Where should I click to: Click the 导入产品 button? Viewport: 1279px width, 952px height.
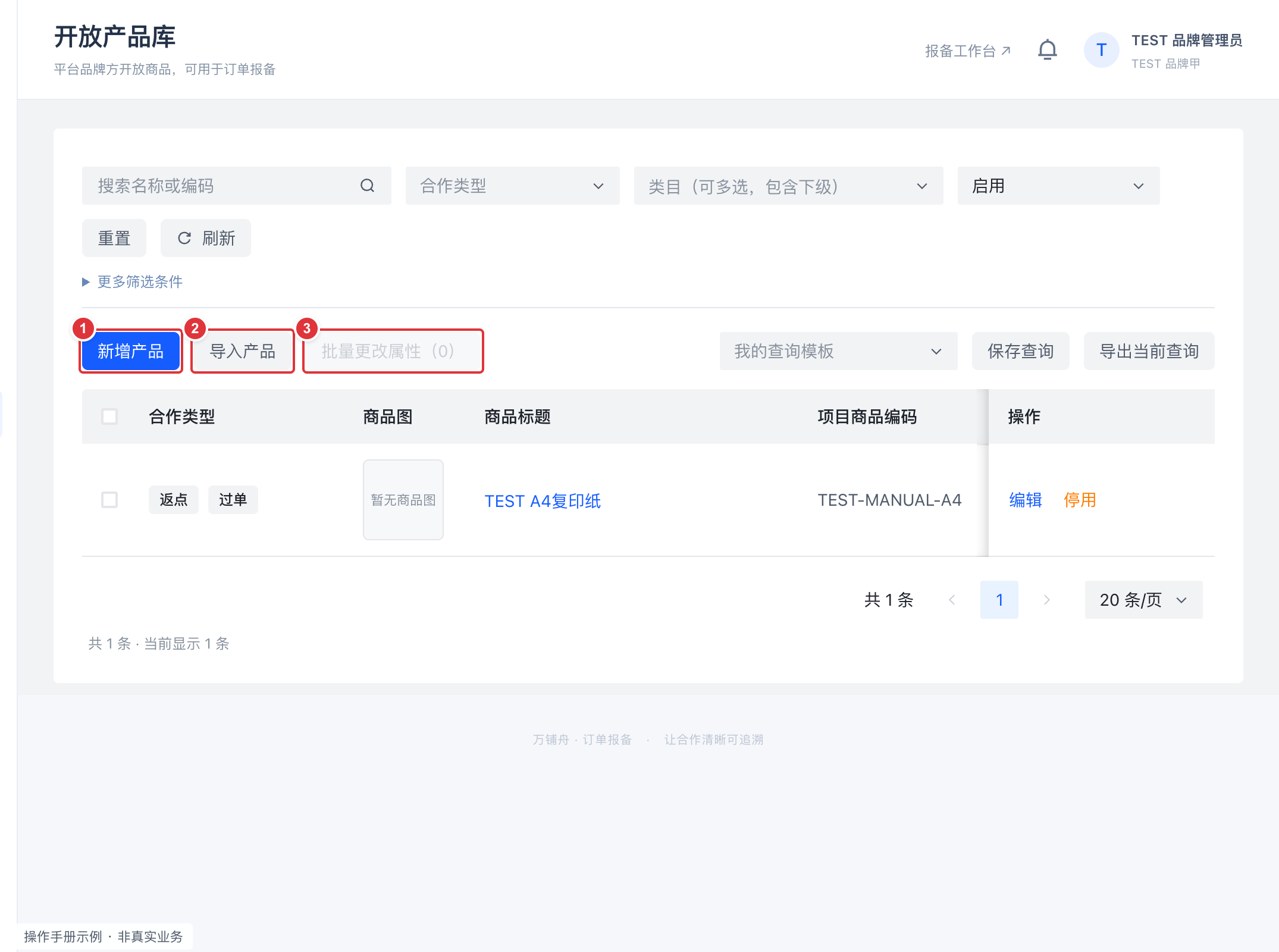pos(243,351)
